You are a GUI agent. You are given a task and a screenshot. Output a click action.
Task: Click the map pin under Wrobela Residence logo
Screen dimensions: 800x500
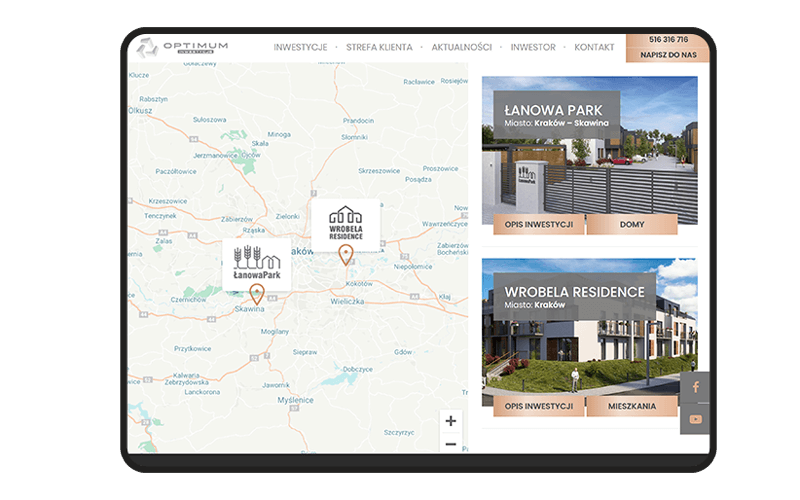[x=346, y=255]
